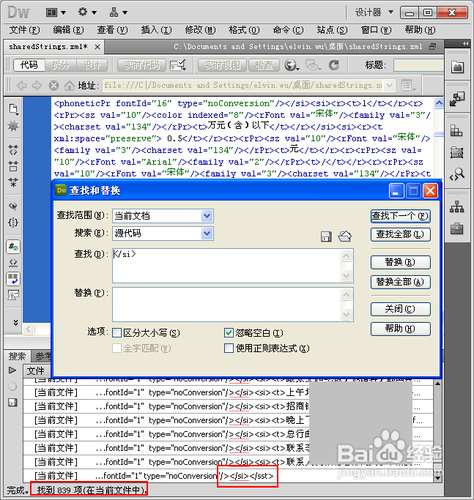The width and height of the screenshot is (474, 500).
Task: Open the preview in browser globe icon
Action: click(x=291, y=65)
